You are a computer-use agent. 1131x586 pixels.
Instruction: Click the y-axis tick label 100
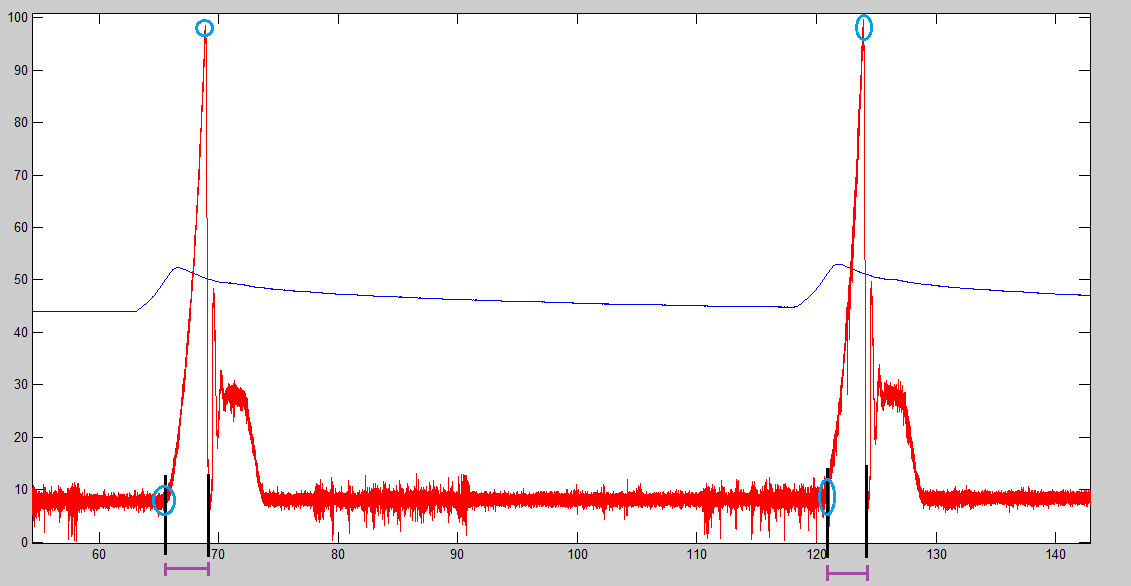(16, 18)
